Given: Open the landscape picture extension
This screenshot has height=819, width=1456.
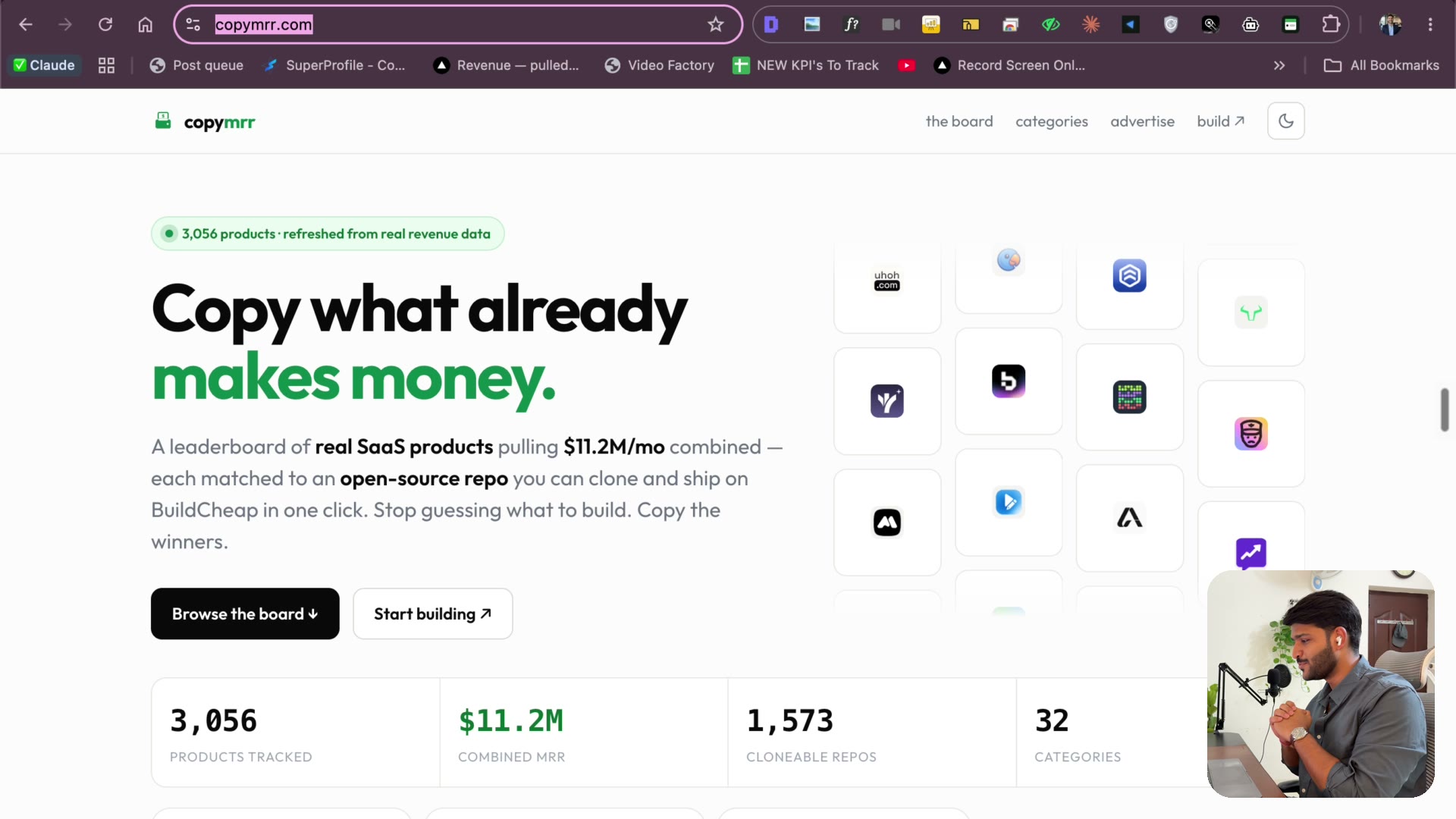Looking at the screenshot, I should 811,24.
